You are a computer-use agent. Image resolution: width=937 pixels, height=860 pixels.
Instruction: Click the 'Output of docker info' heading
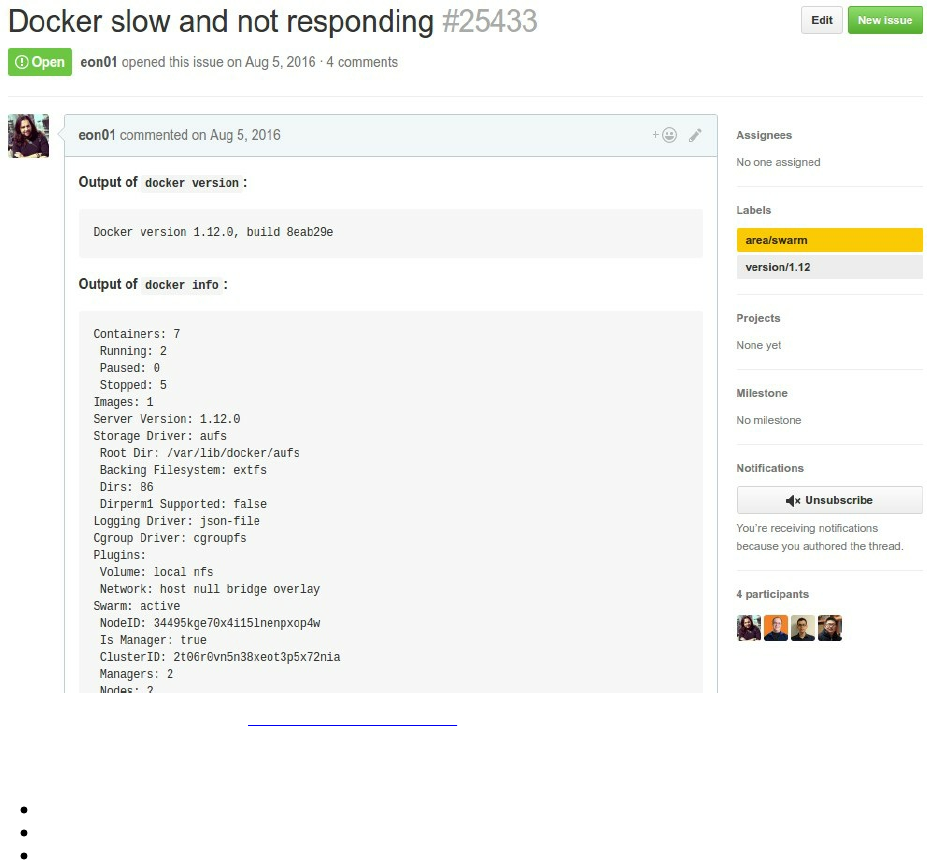(153, 284)
